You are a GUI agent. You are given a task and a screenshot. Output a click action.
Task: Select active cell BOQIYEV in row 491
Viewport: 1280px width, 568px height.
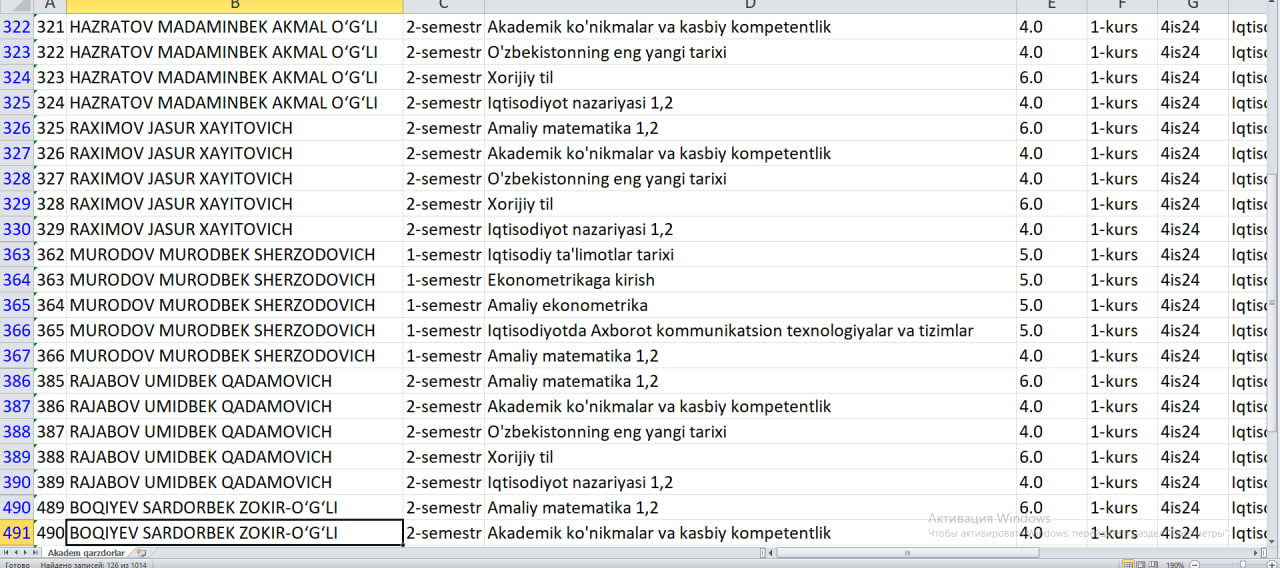pos(235,533)
